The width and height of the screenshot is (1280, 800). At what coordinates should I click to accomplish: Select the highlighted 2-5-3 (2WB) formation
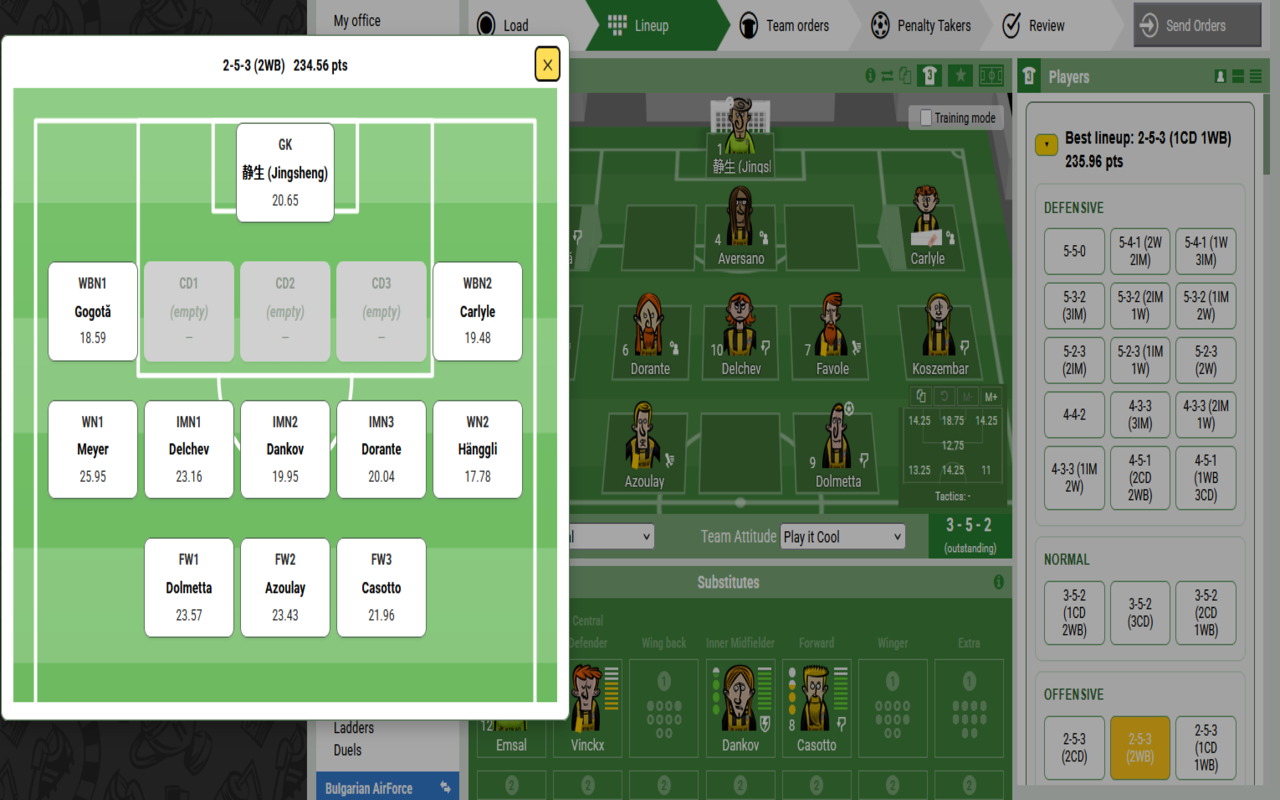[x=1140, y=748]
